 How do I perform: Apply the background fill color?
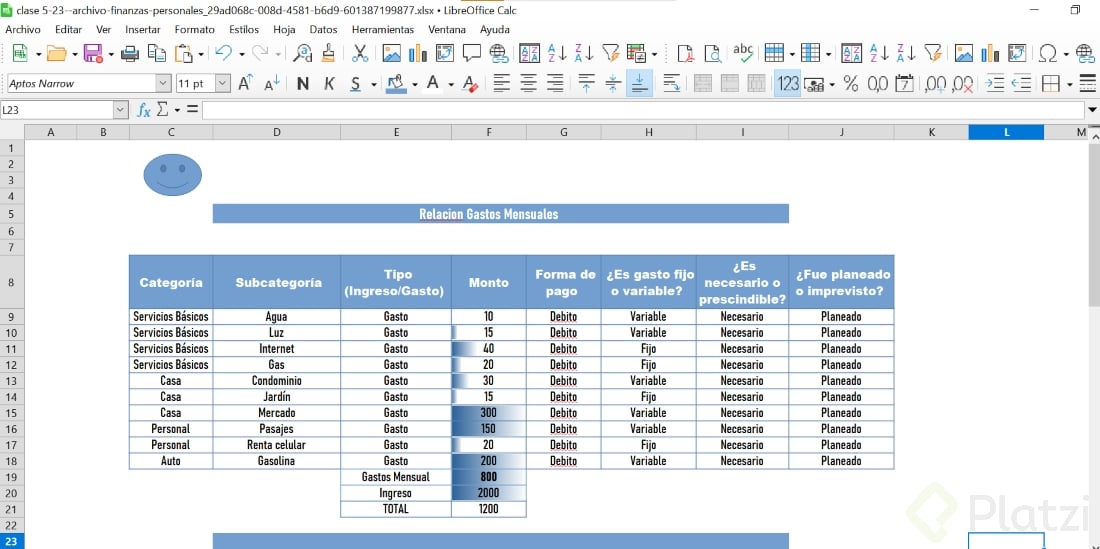(396, 84)
